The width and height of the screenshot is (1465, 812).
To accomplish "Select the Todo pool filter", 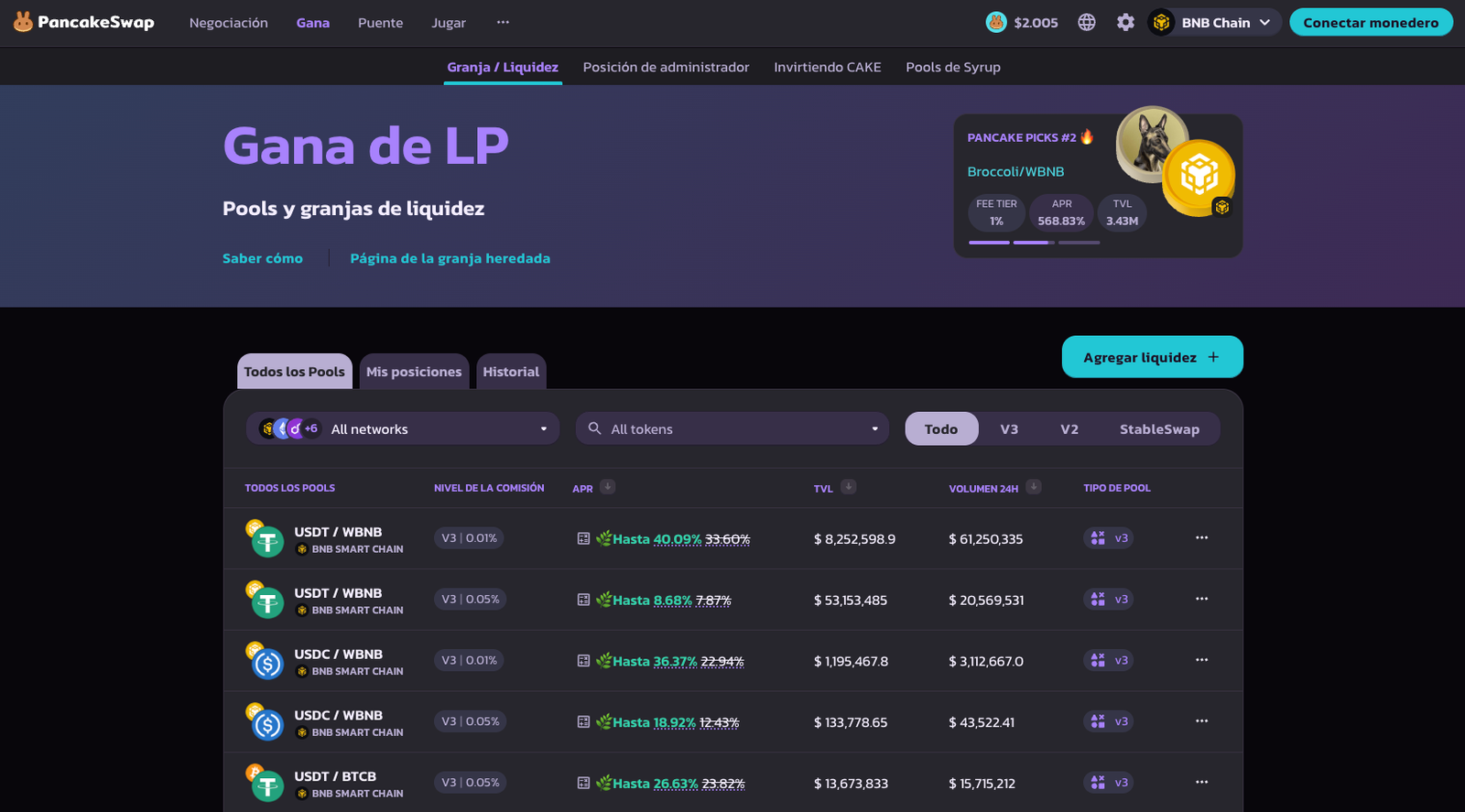I will pos(941,428).
